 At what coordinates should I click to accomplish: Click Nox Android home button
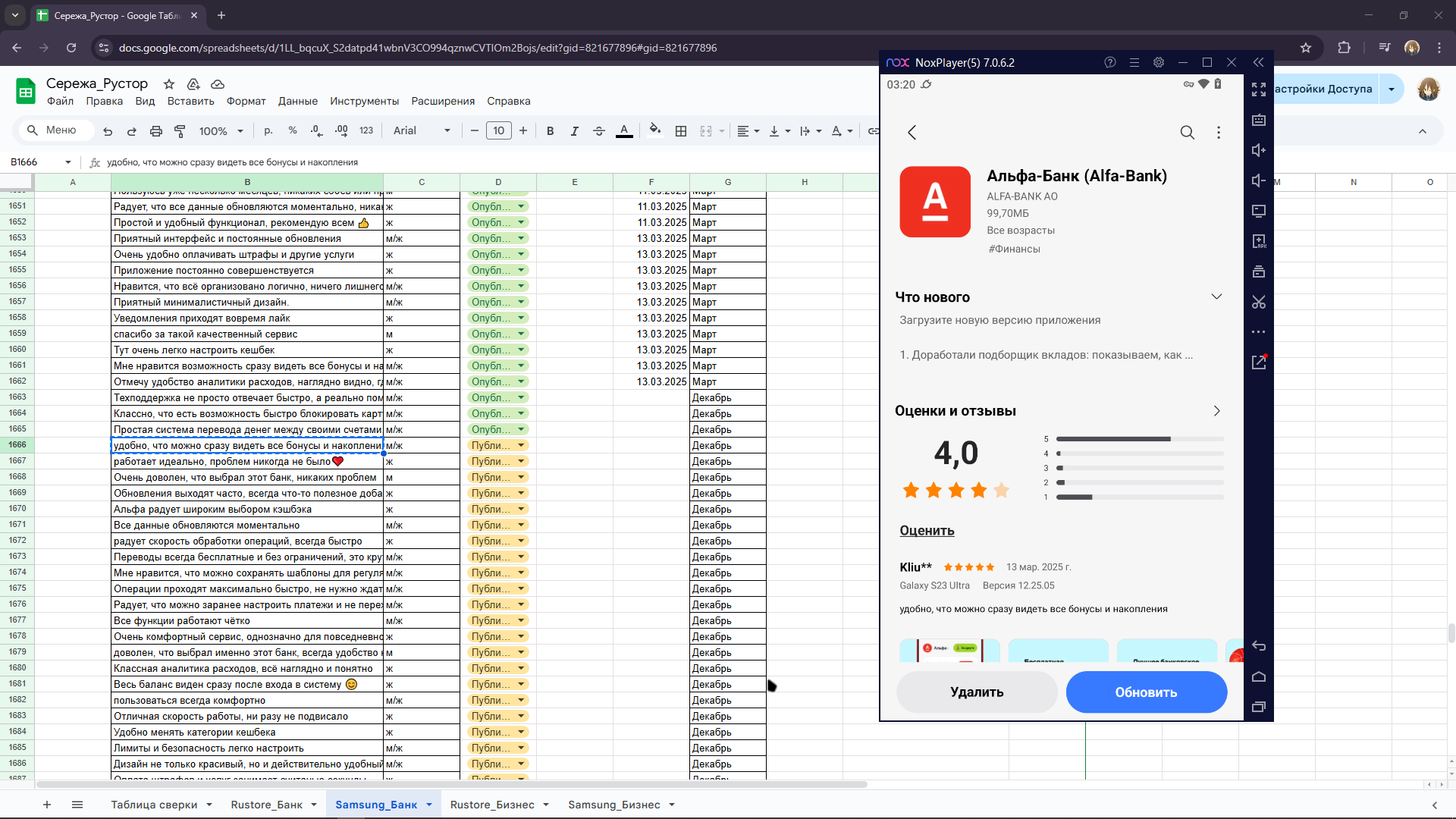point(1259,677)
